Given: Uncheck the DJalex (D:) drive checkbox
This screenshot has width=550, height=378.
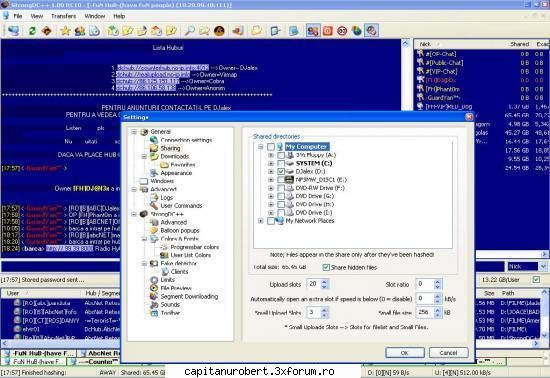Looking at the screenshot, I should (x=281, y=171).
